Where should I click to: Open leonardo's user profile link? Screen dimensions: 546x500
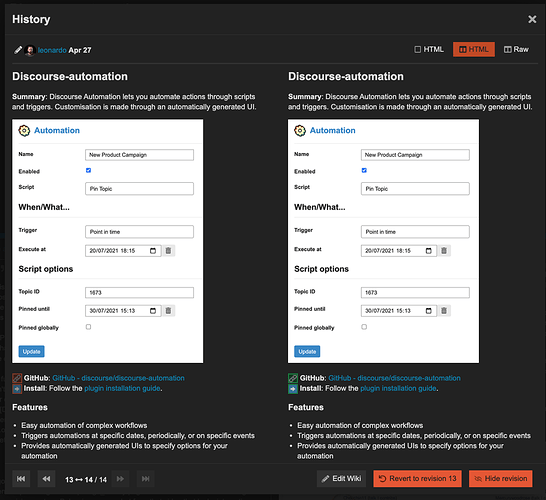52,50
